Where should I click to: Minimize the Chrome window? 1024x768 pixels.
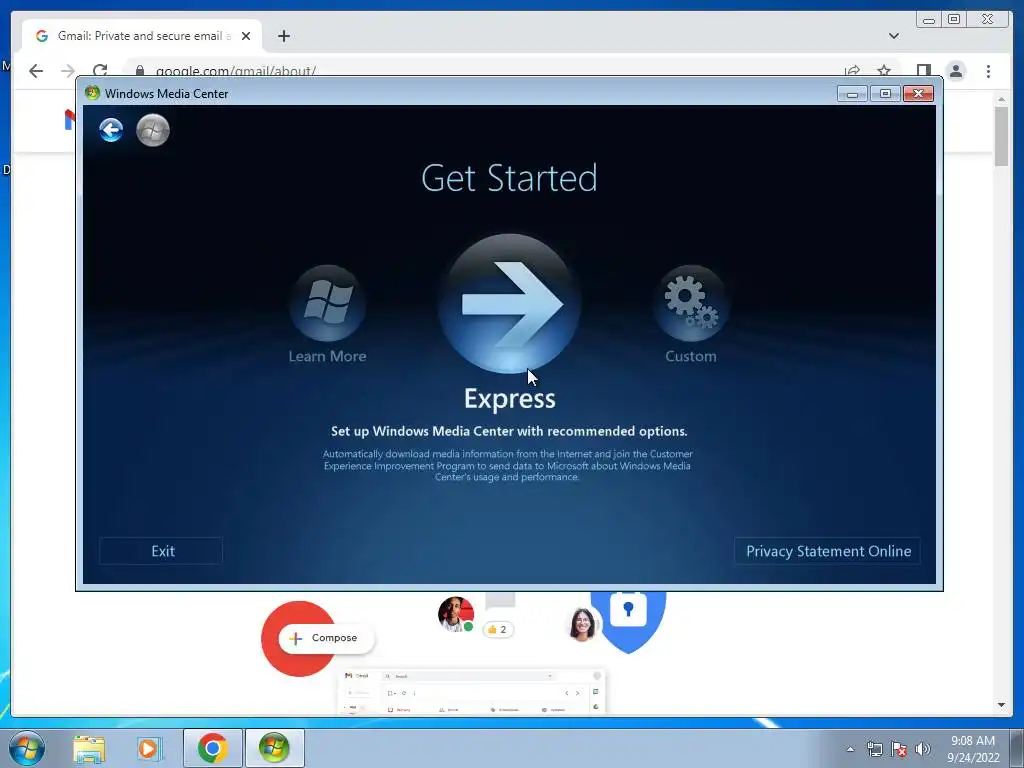click(929, 20)
